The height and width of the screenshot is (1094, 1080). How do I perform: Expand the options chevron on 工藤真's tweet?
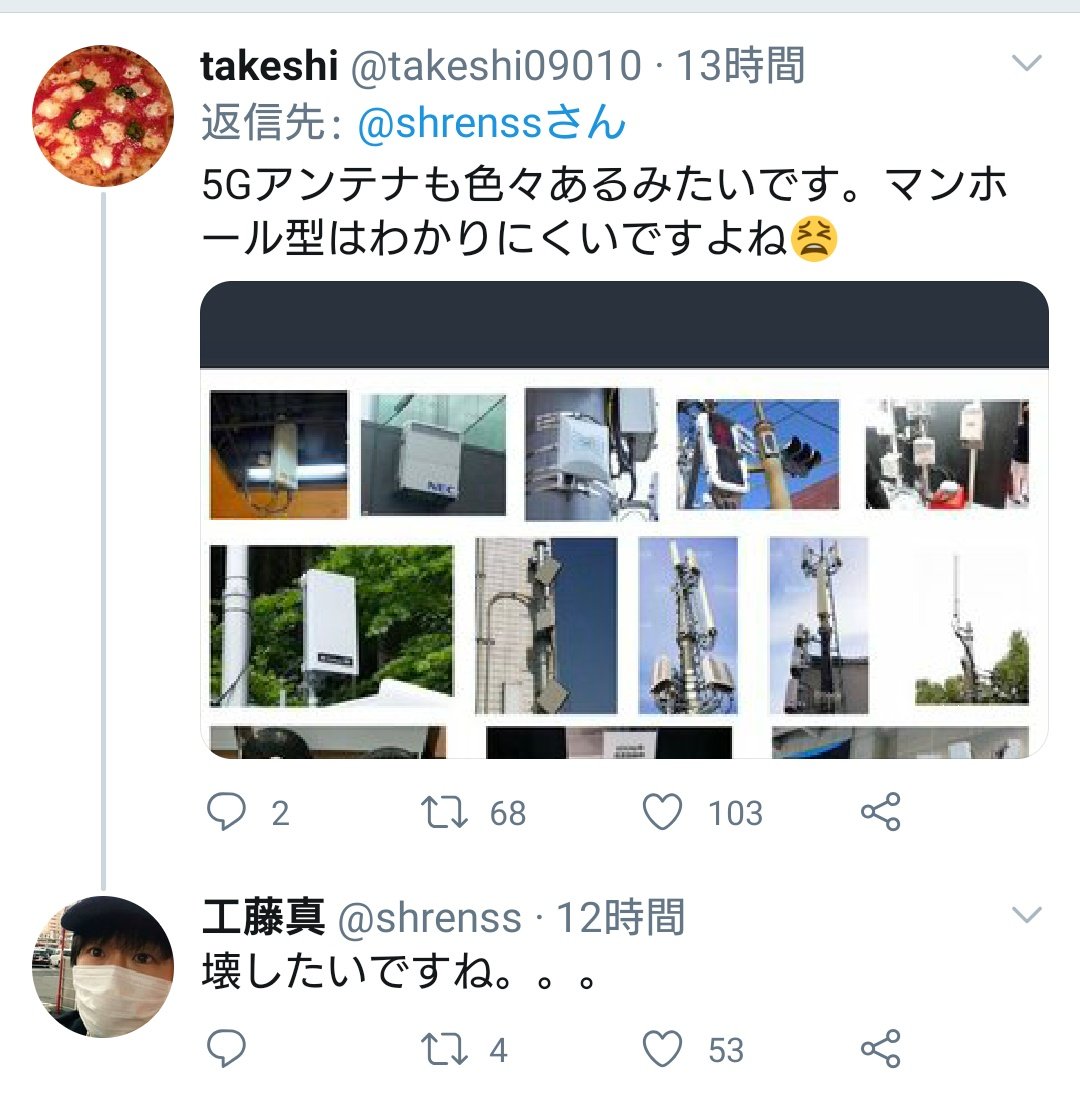1027,915
